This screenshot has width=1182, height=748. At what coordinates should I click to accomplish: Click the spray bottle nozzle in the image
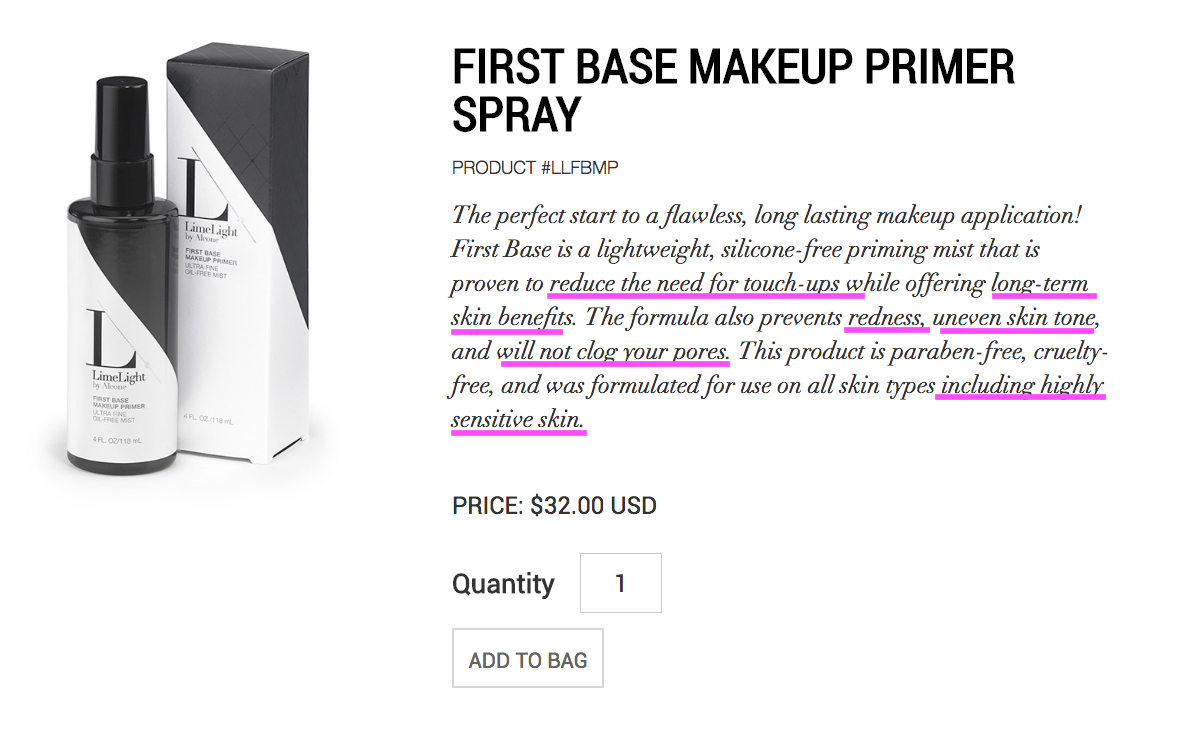(113, 110)
